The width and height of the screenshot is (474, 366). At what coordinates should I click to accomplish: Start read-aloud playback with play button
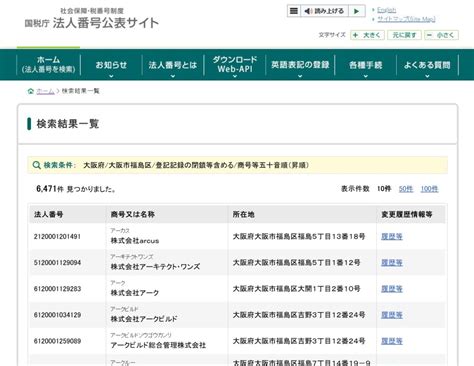coord(357,11)
